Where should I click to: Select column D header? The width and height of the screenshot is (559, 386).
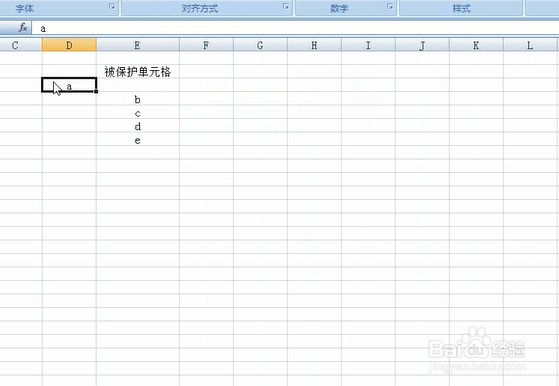pyautogui.click(x=69, y=45)
